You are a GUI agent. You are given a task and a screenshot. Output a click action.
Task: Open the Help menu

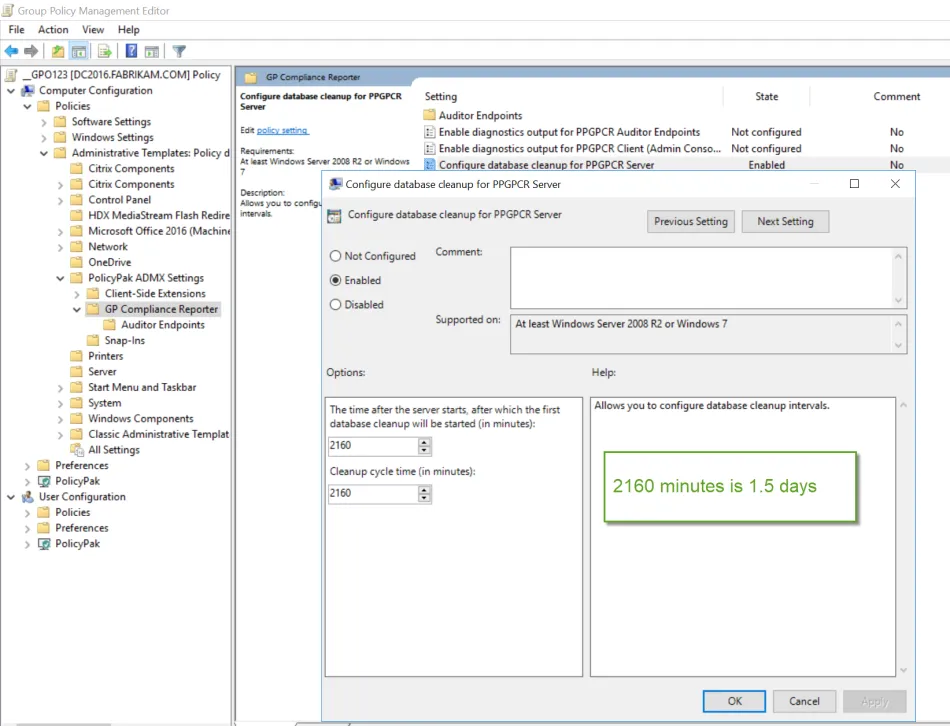click(128, 29)
